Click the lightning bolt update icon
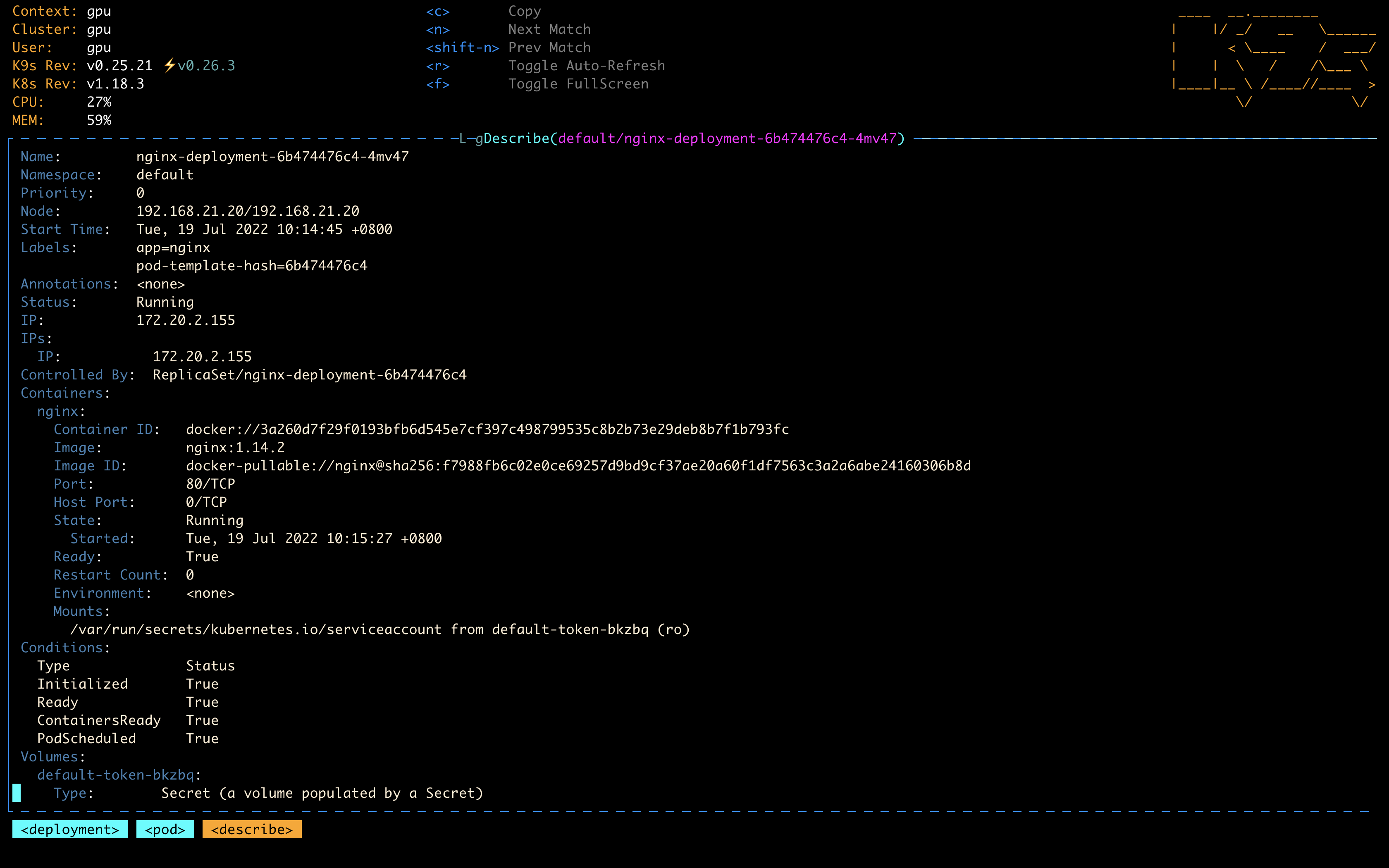Image resolution: width=1389 pixels, height=868 pixels. point(169,65)
